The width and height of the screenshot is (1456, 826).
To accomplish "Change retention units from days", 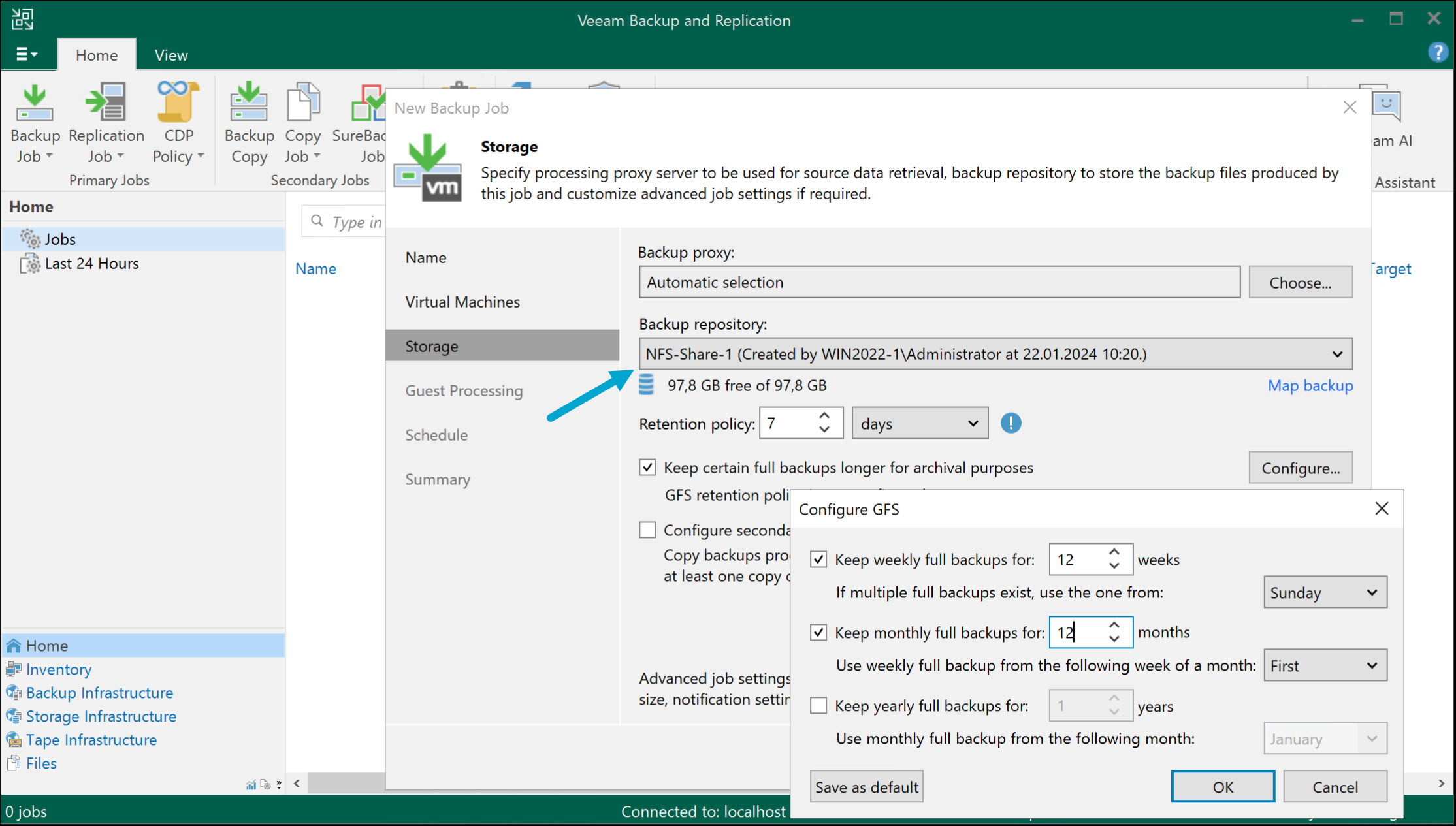I will click(x=919, y=423).
